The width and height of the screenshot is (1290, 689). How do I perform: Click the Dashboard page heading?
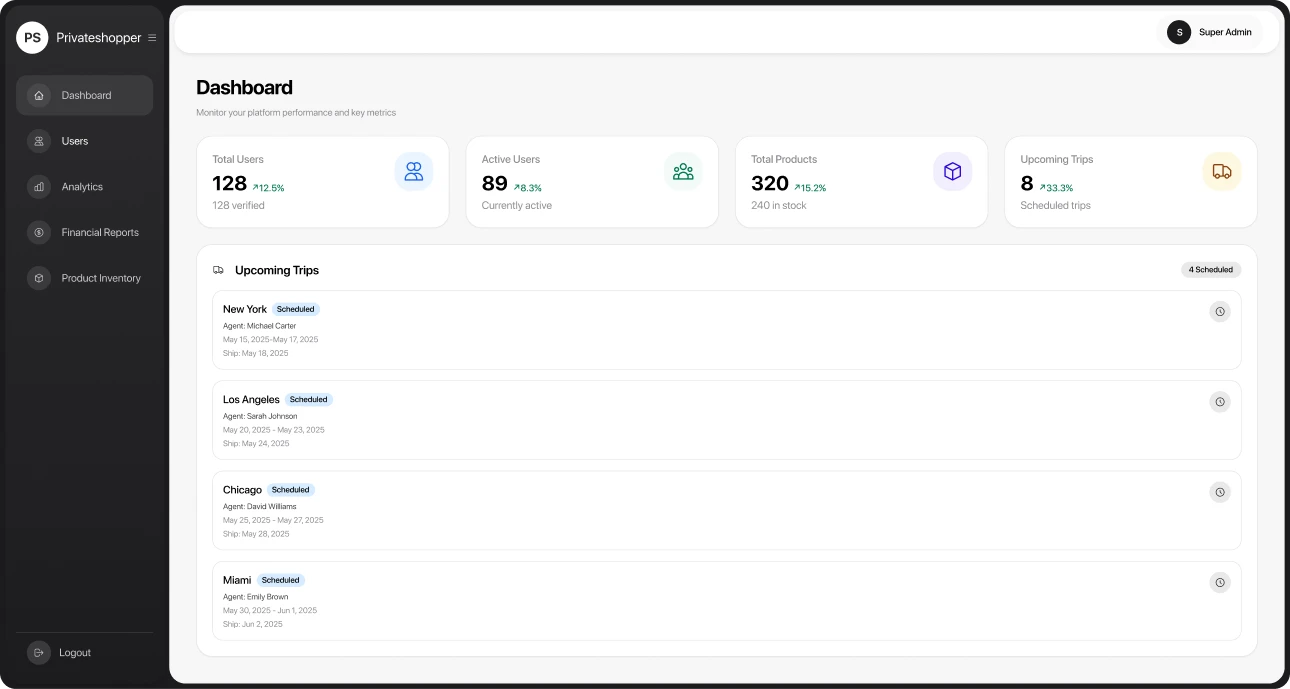click(x=245, y=87)
